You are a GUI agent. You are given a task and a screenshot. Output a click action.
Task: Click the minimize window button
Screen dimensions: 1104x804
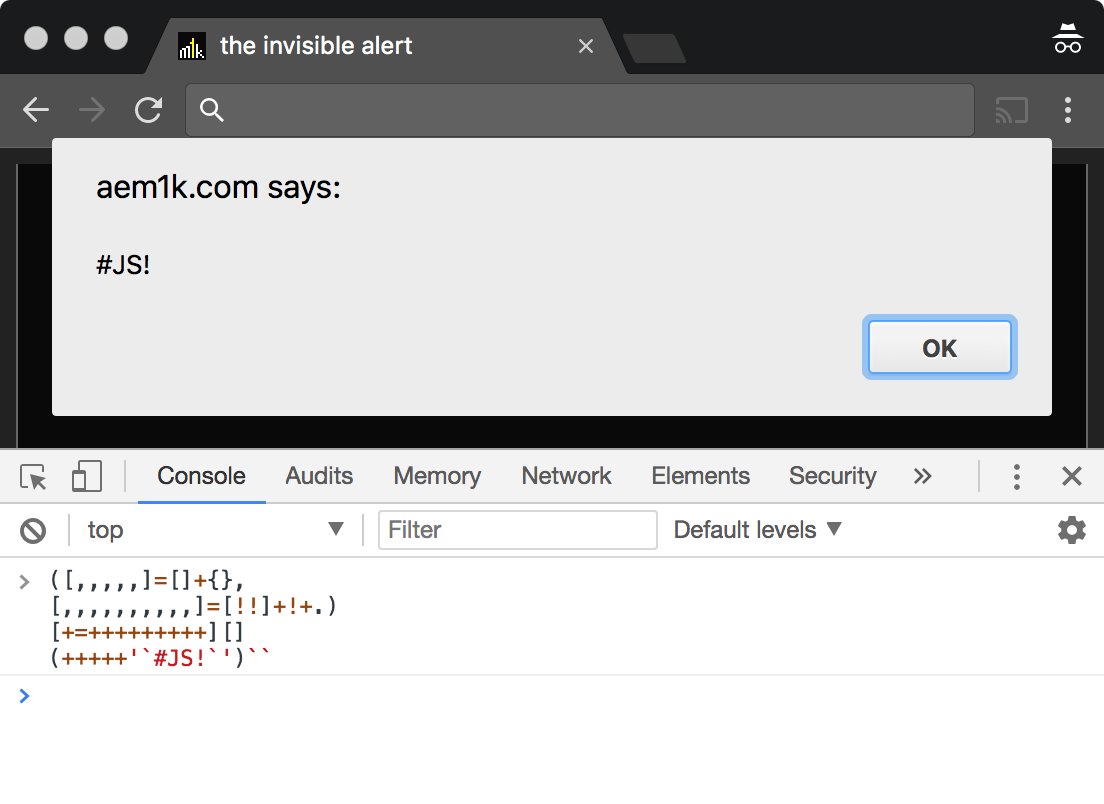point(76,38)
